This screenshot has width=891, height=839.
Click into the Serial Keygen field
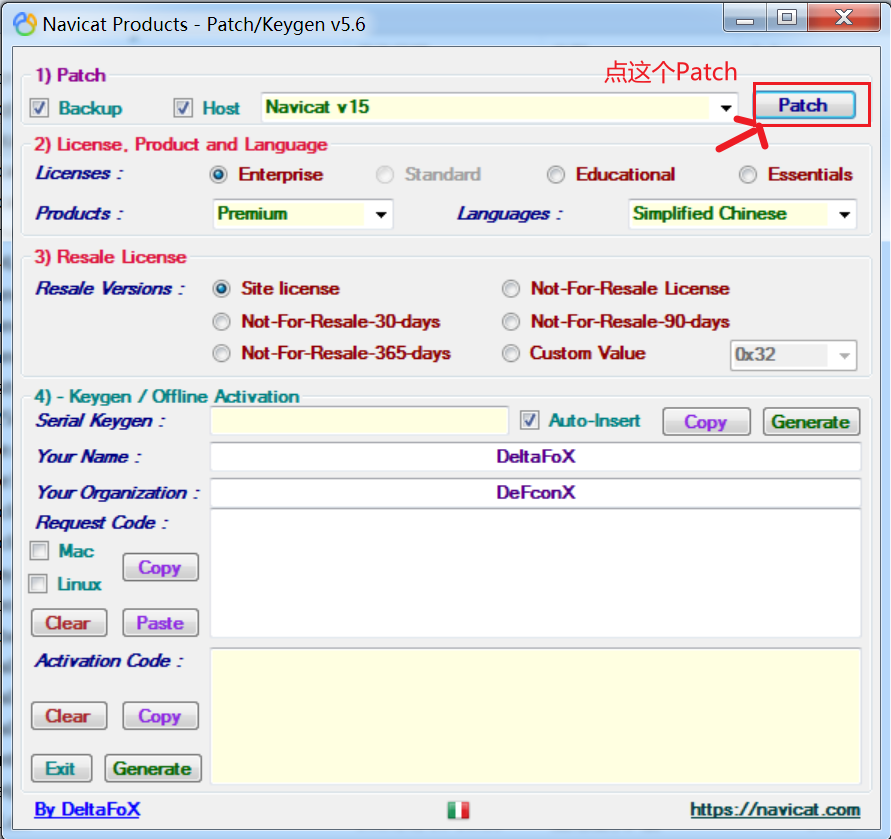click(x=359, y=421)
